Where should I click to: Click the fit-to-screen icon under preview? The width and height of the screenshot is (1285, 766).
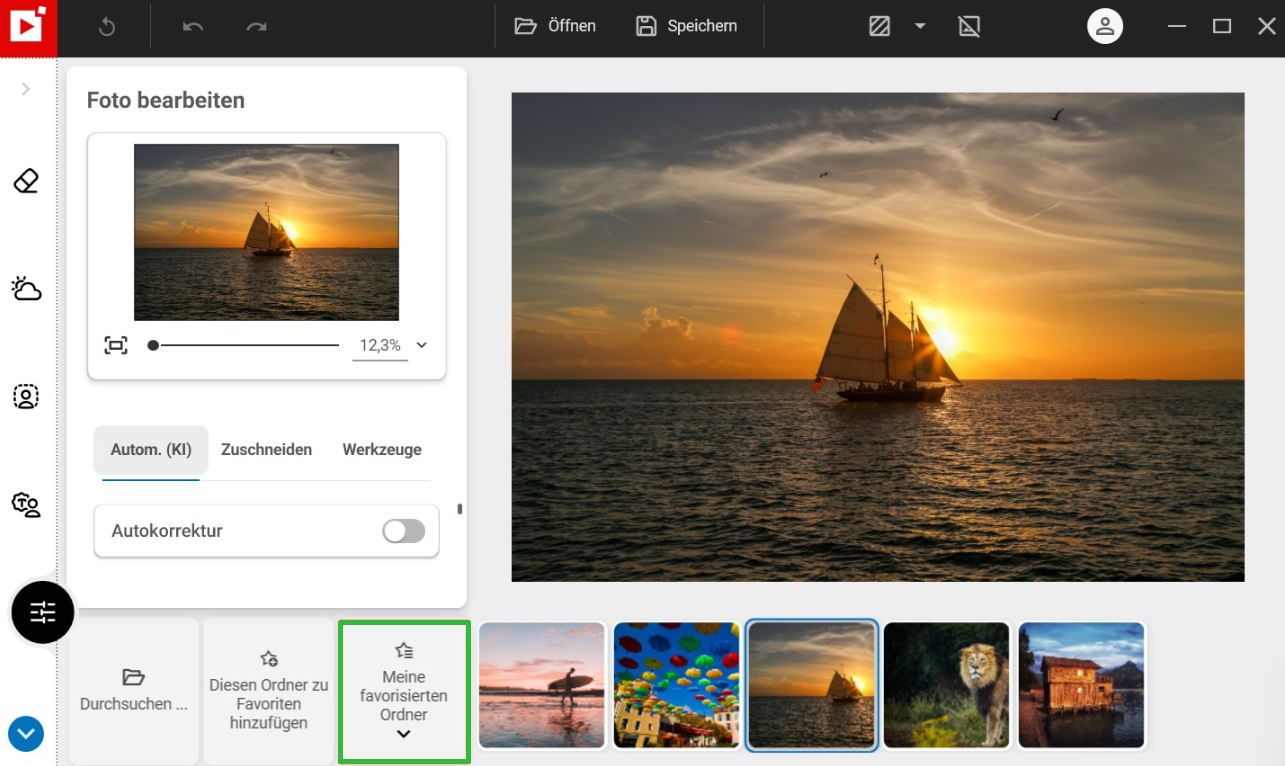point(116,345)
